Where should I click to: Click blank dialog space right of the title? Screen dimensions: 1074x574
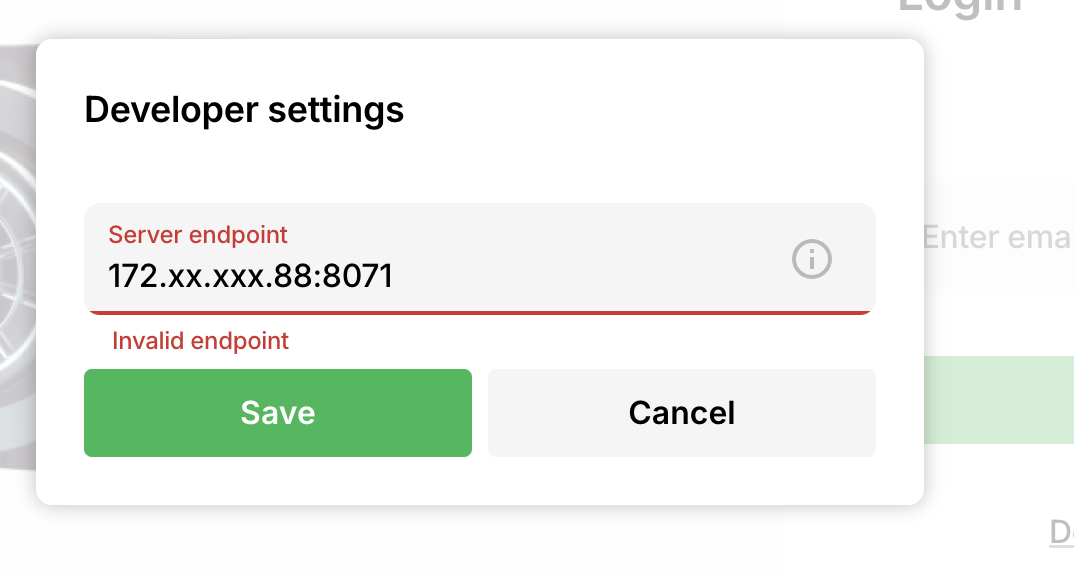[660, 109]
